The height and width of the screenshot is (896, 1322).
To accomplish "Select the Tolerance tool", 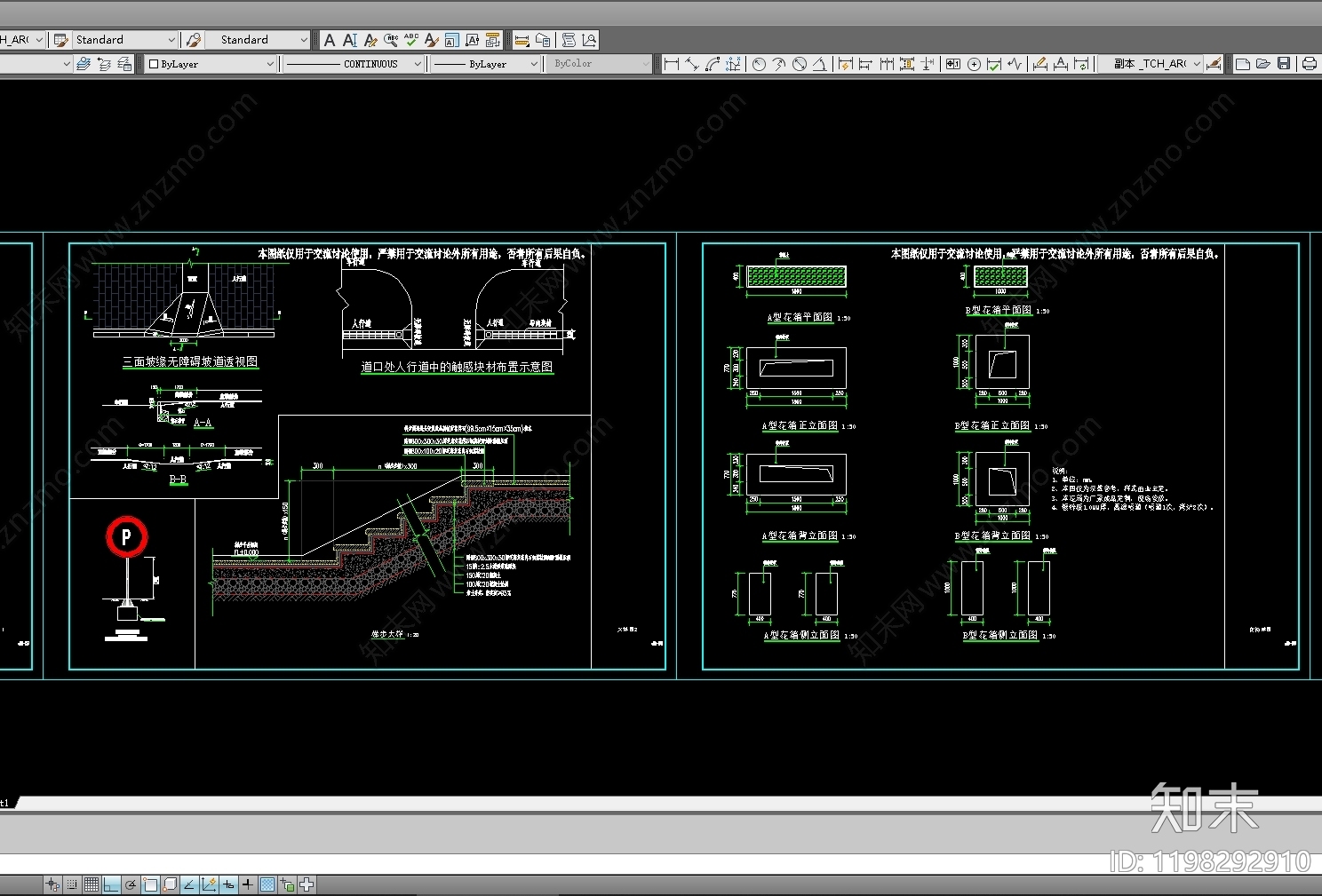I will coord(952,64).
